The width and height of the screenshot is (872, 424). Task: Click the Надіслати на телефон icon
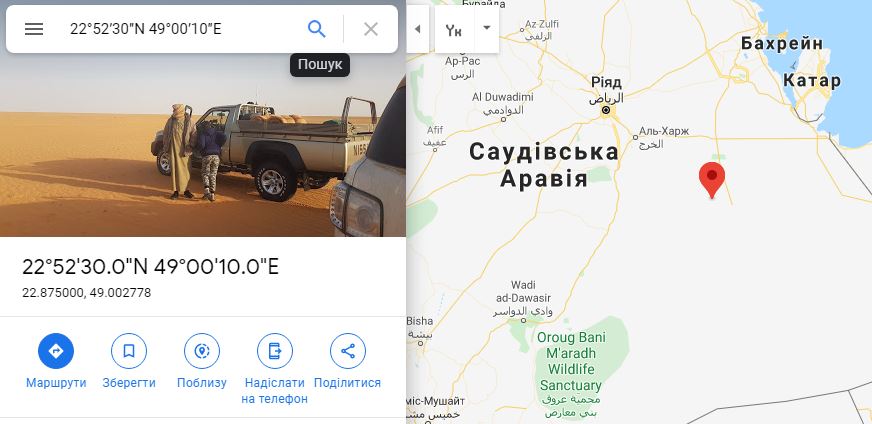pos(275,351)
